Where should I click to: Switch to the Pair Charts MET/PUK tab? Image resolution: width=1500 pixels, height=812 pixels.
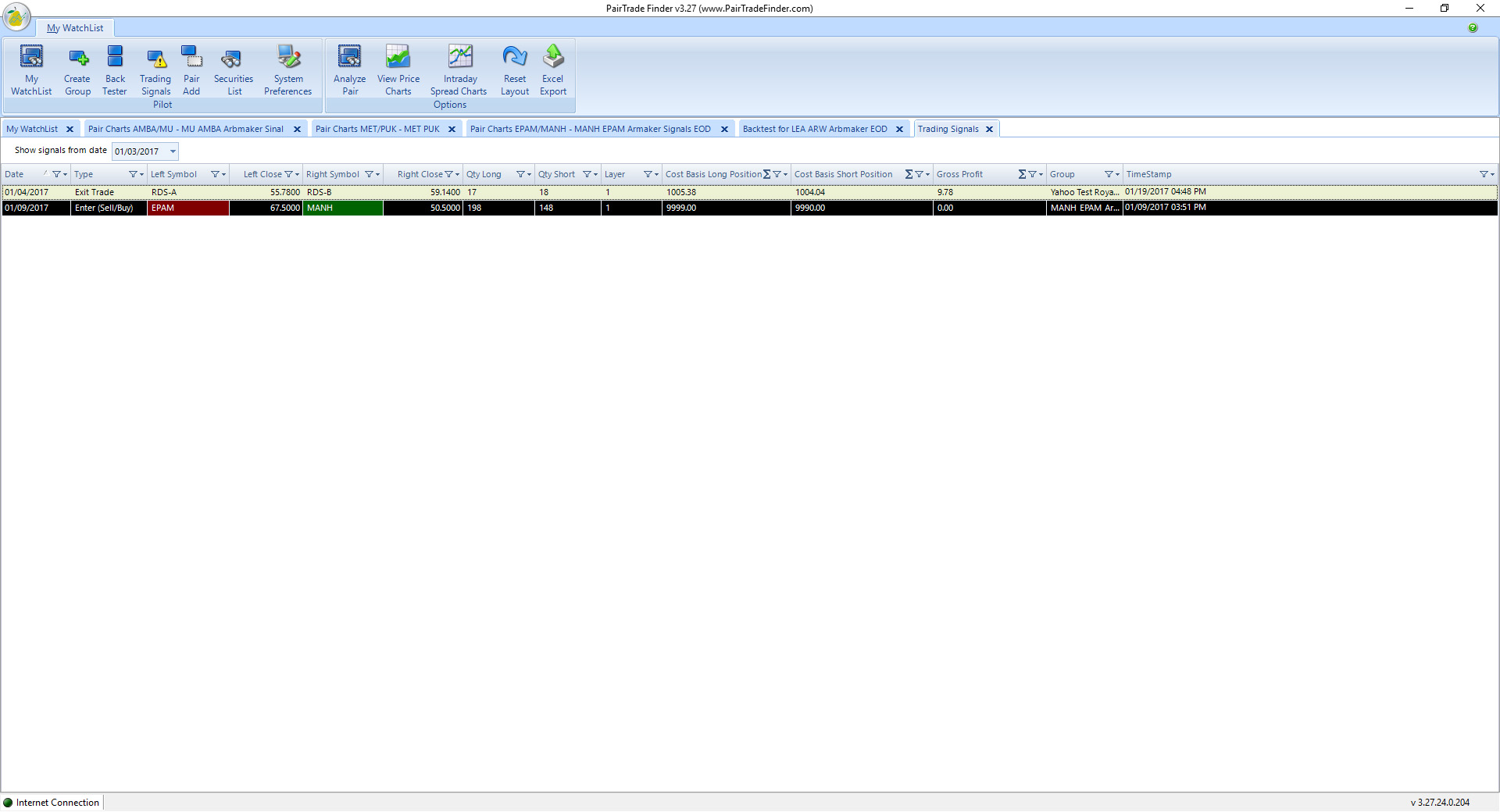click(x=377, y=130)
